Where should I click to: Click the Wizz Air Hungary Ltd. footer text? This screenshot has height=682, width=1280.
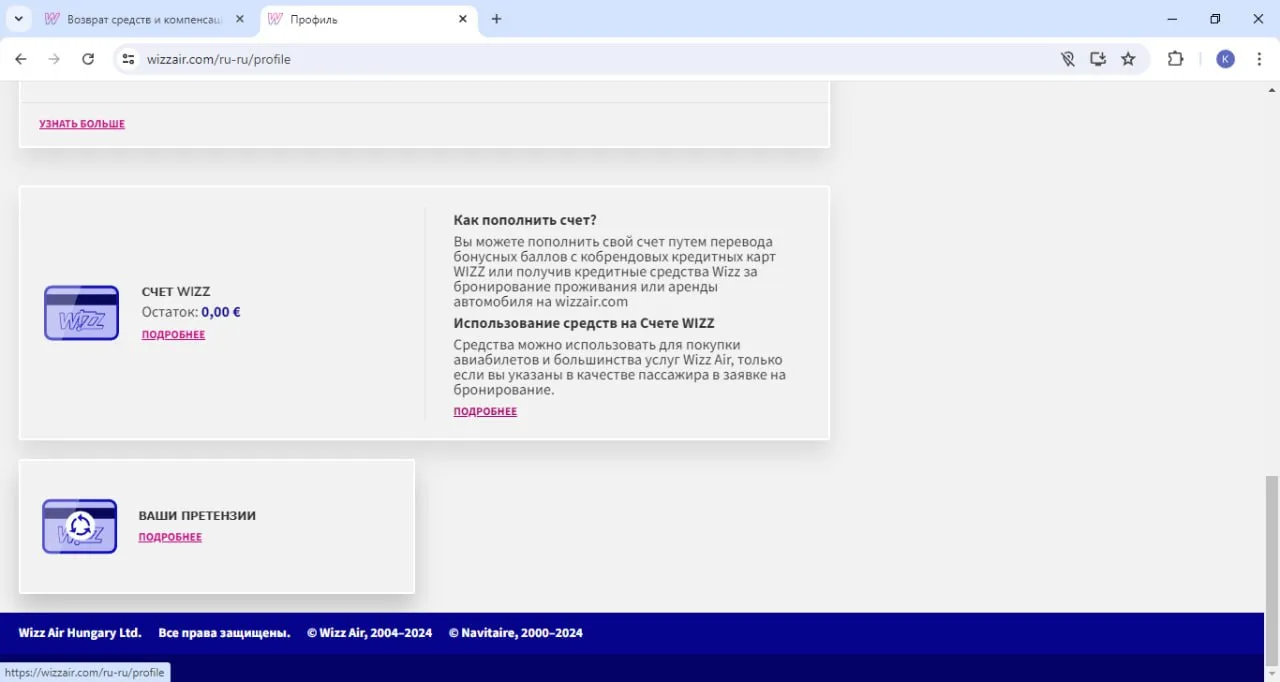pos(80,633)
